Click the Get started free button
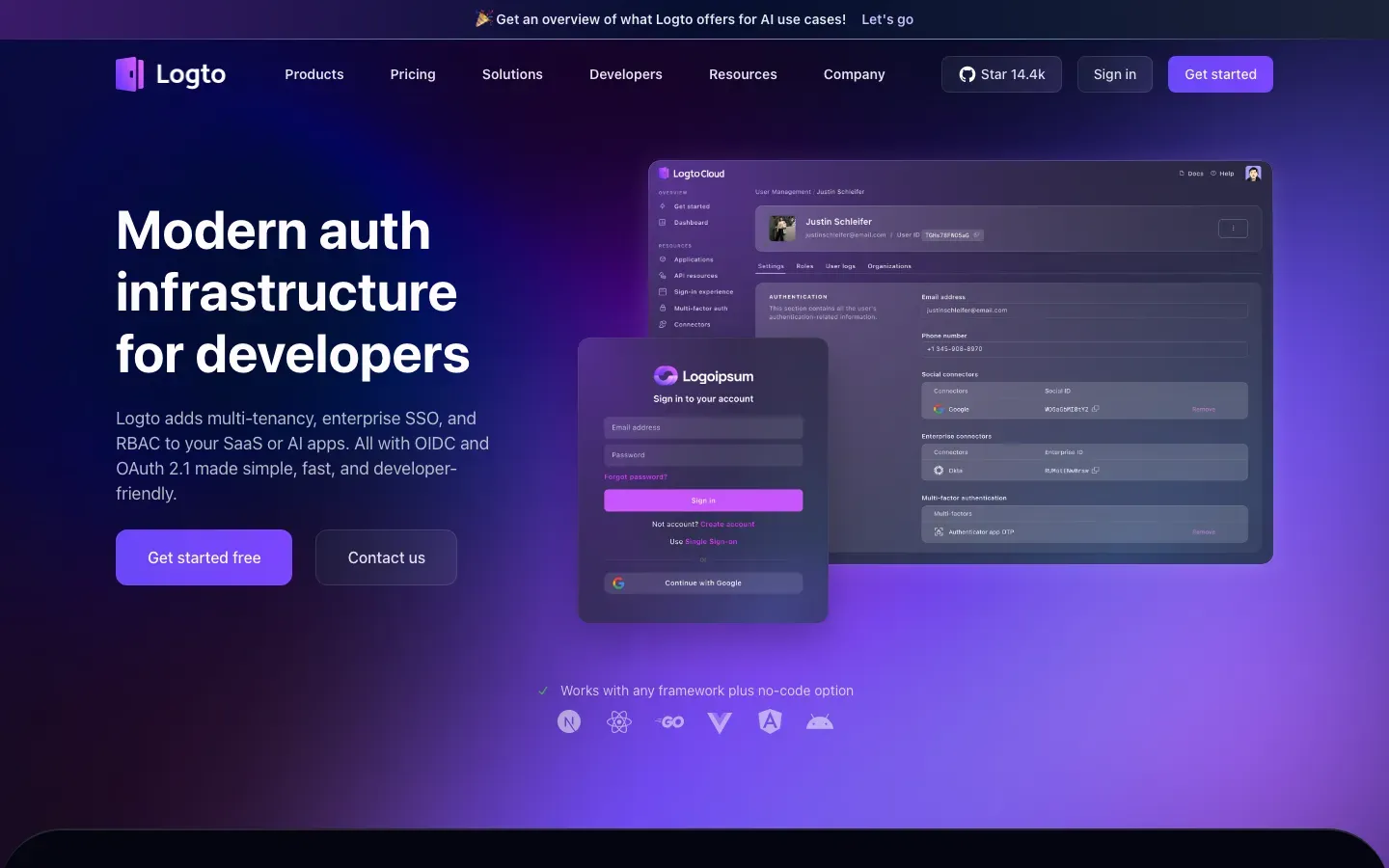Image resolution: width=1389 pixels, height=868 pixels. coord(204,557)
